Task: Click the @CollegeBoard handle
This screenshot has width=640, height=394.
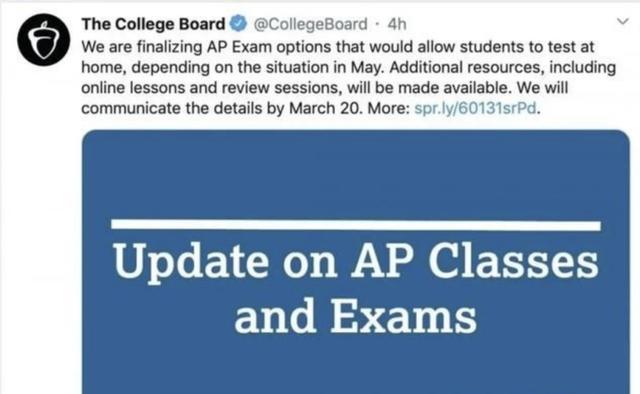Action: pos(311,24)
